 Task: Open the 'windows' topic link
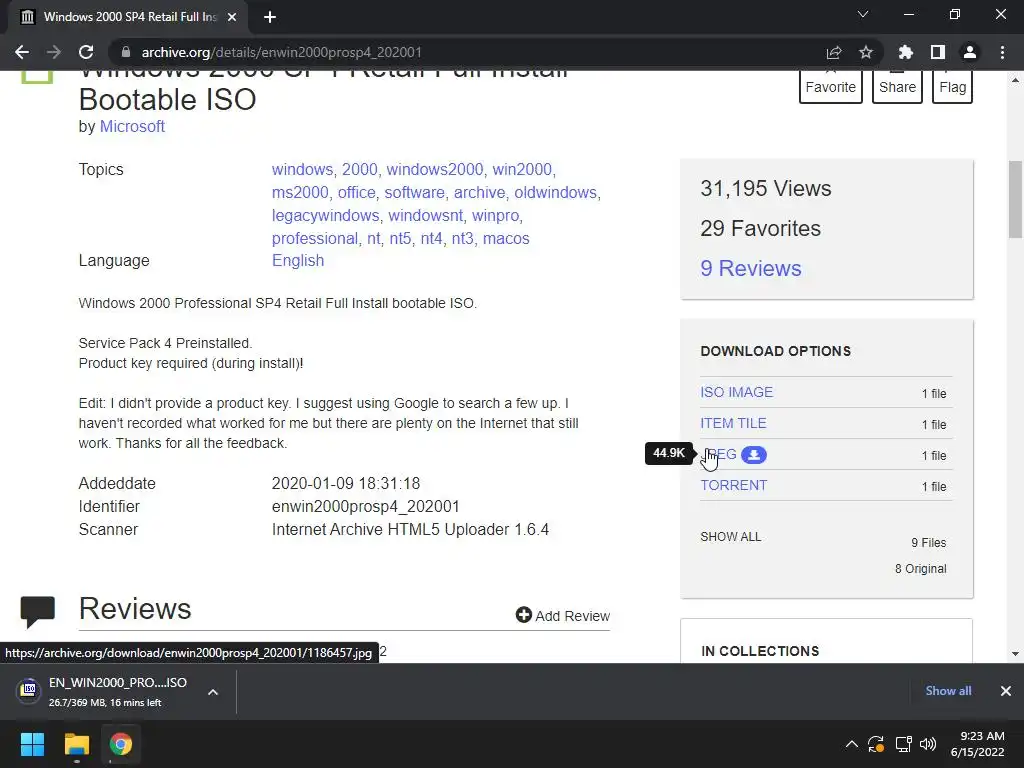(x=302, y=169)
